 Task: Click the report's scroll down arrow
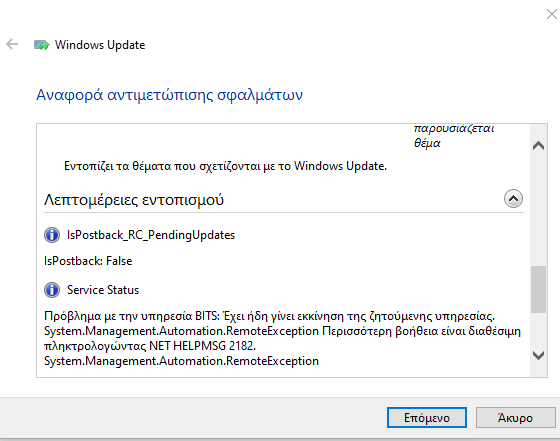tap(538, 355)
